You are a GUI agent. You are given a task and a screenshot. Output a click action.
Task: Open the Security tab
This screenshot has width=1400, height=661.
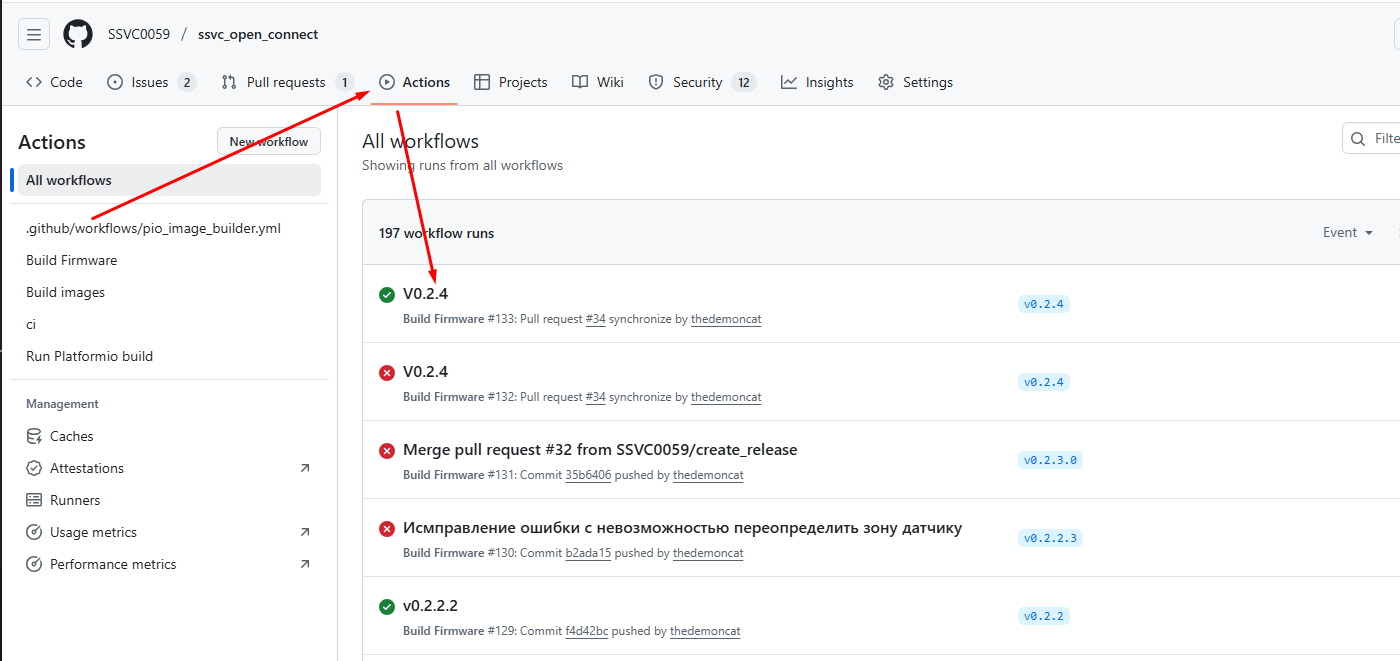[697, 82]
